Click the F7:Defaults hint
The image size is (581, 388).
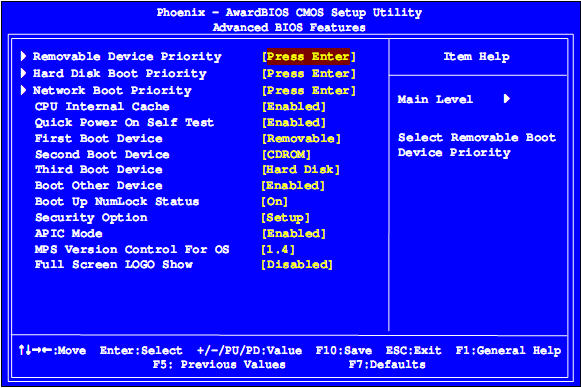pos(387,365)
